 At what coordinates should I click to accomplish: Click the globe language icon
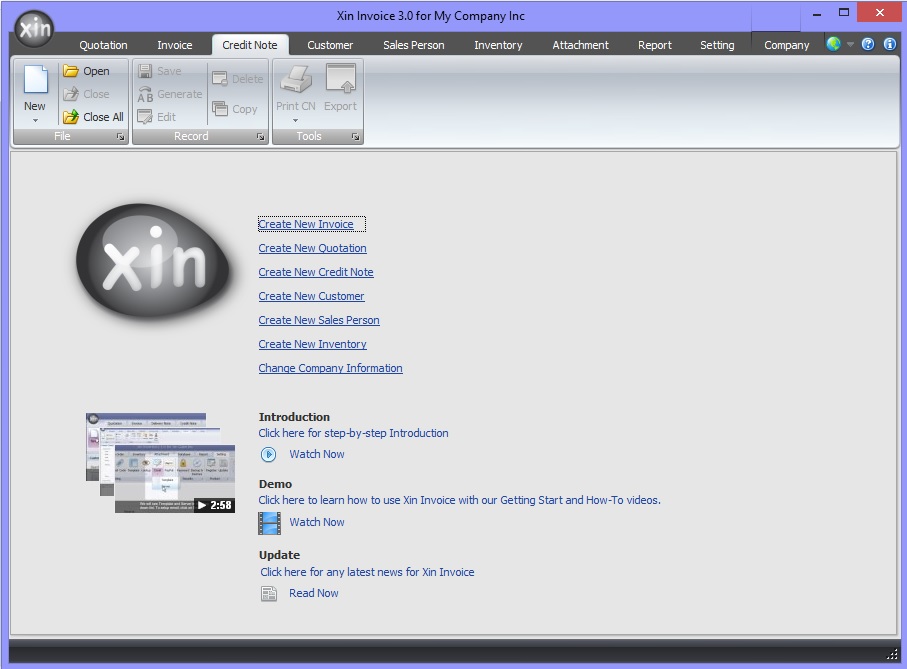[834, 44]
